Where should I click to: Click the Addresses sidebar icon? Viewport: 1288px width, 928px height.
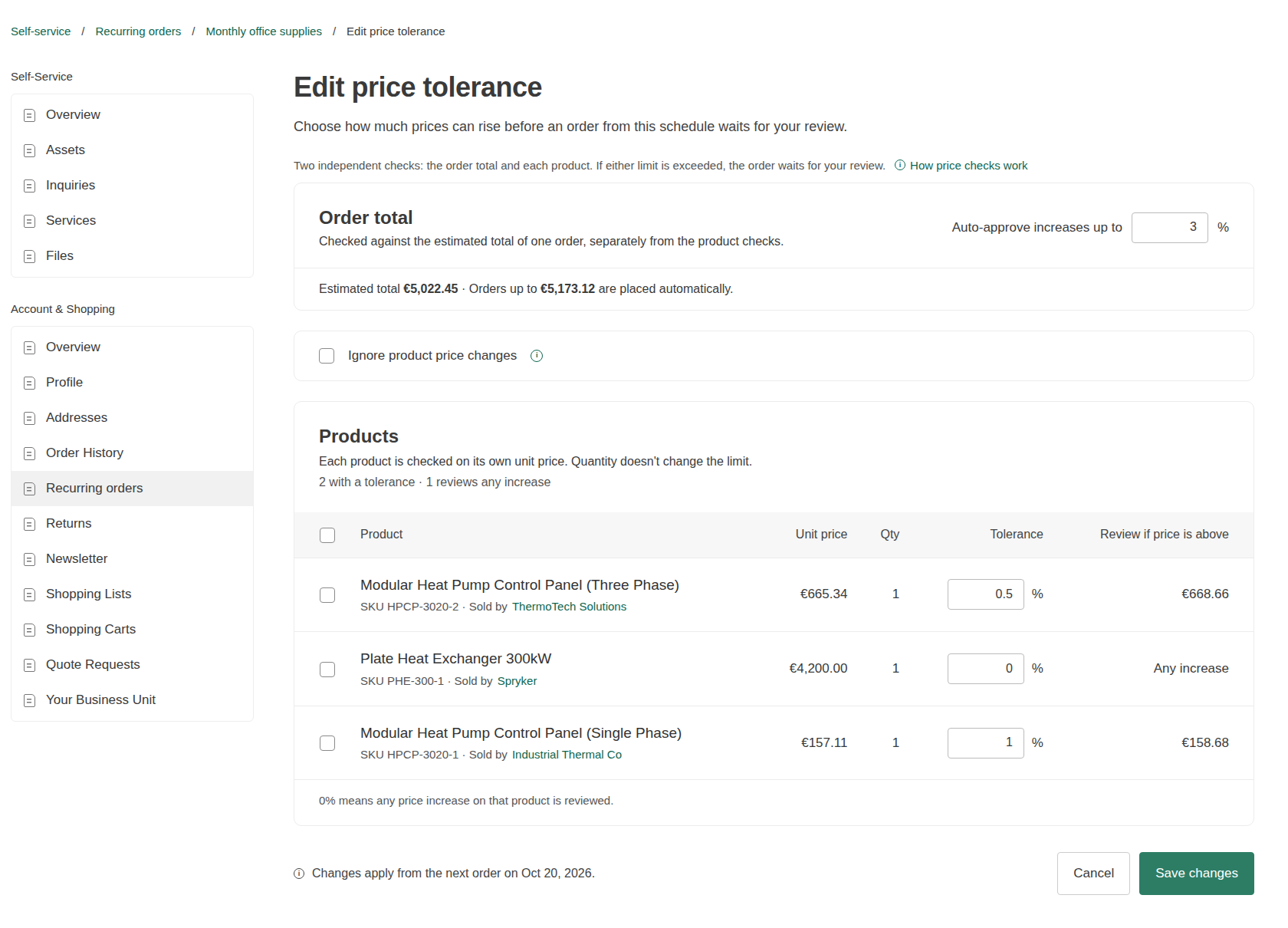pyautogui.click(x=30, y=418)
